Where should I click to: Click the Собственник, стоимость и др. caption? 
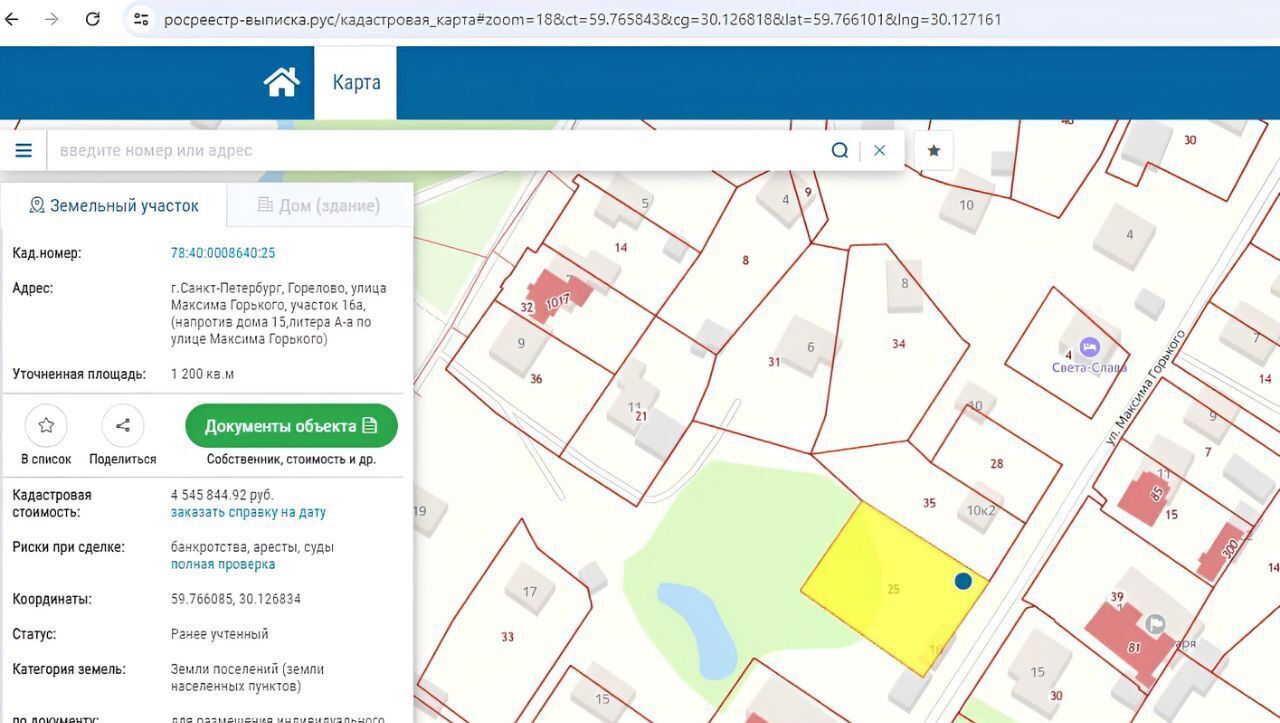[x=291, y=460]
